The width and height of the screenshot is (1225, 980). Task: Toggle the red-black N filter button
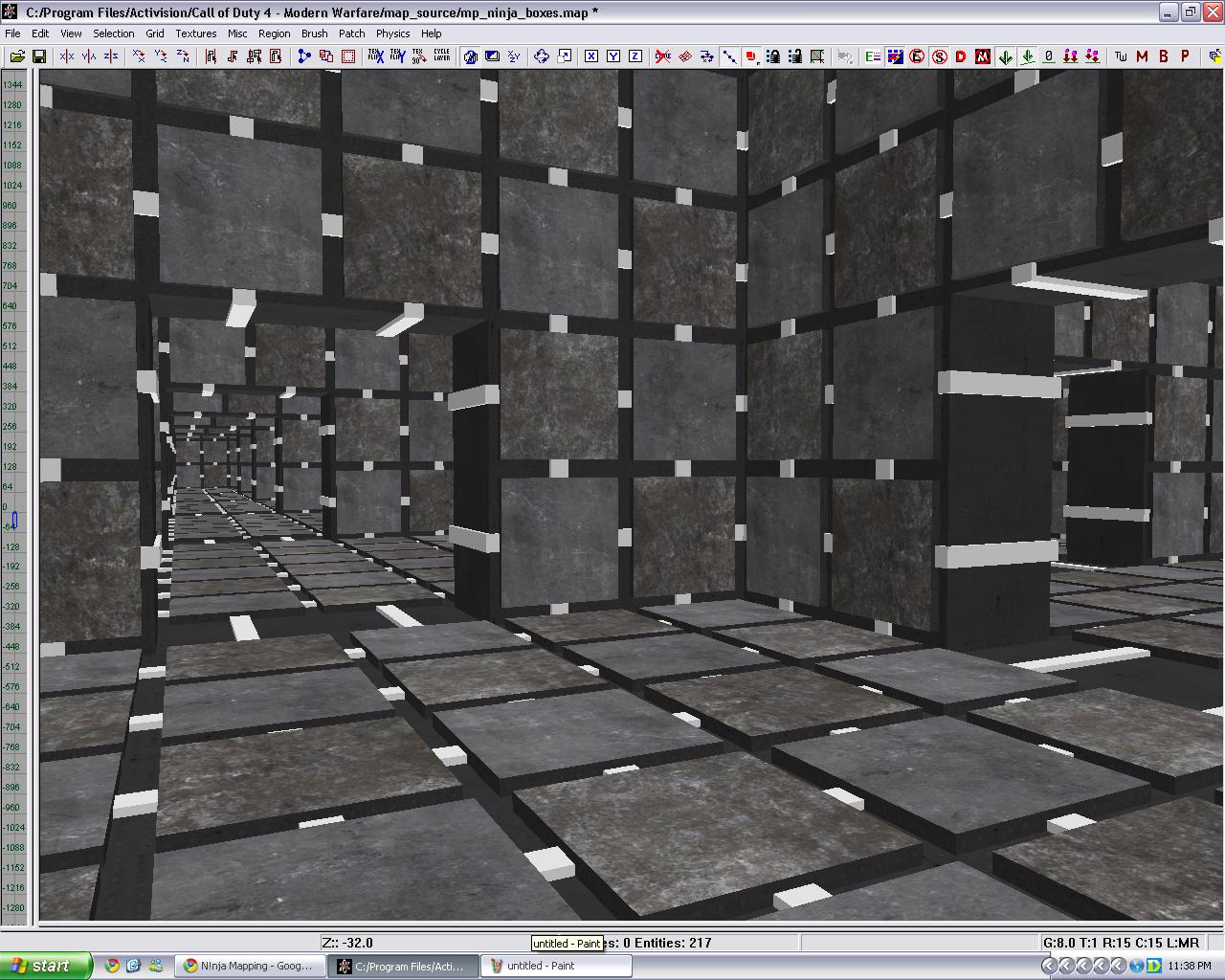[983, 56]
